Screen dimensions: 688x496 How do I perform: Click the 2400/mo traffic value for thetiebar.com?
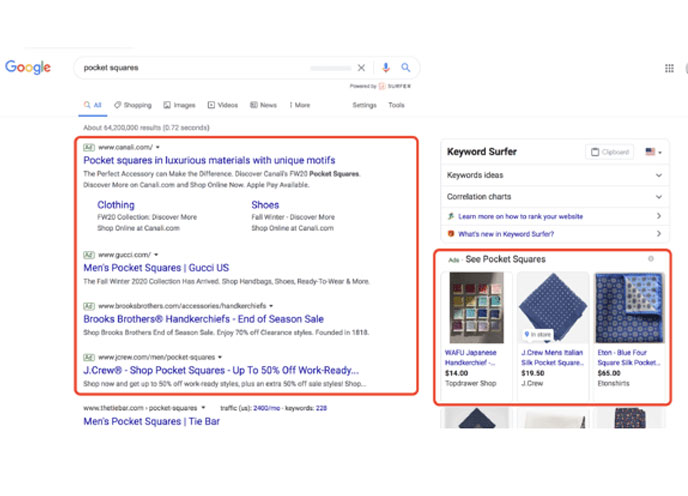click(266, 408)
